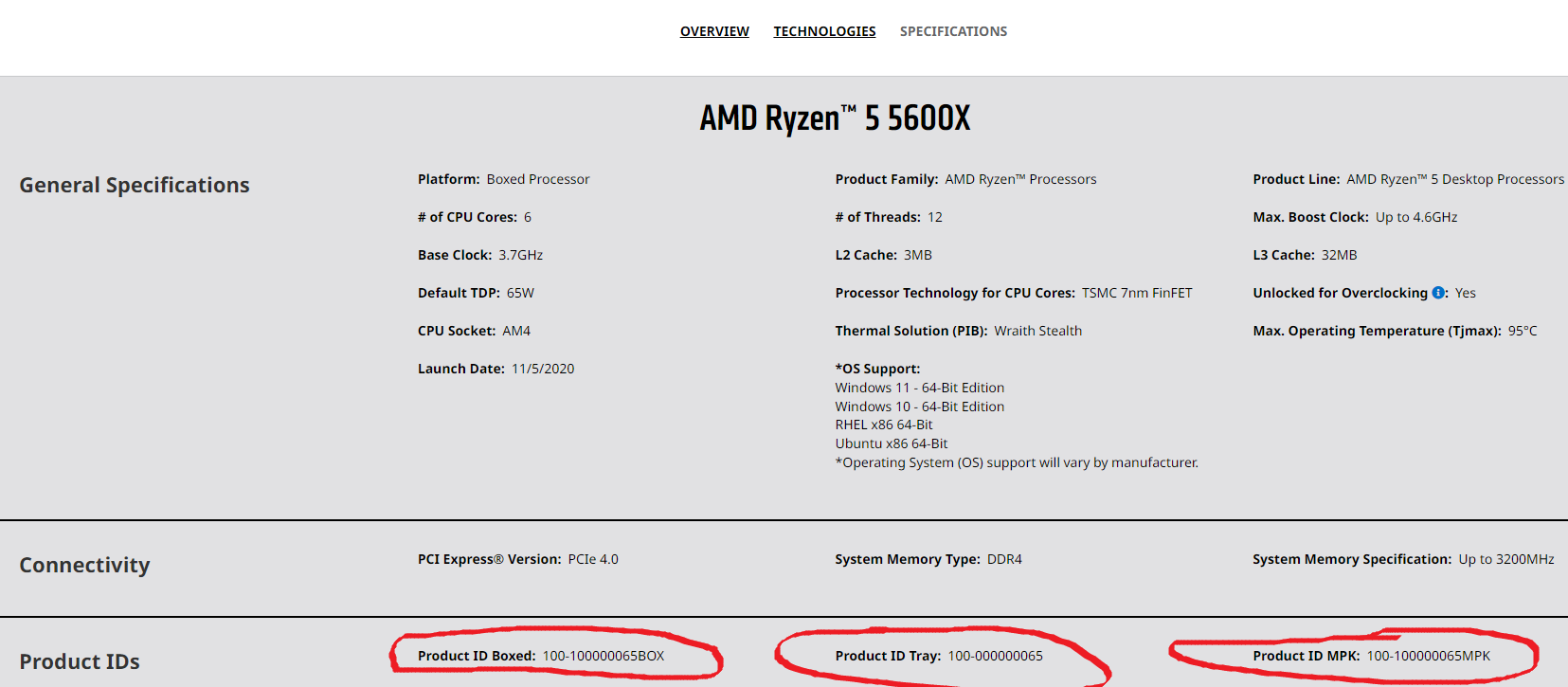Viewport: 1568px width, 687px height.
Task: Click the Unlocked for Overclocking label
Action: tap(1341, 293)
